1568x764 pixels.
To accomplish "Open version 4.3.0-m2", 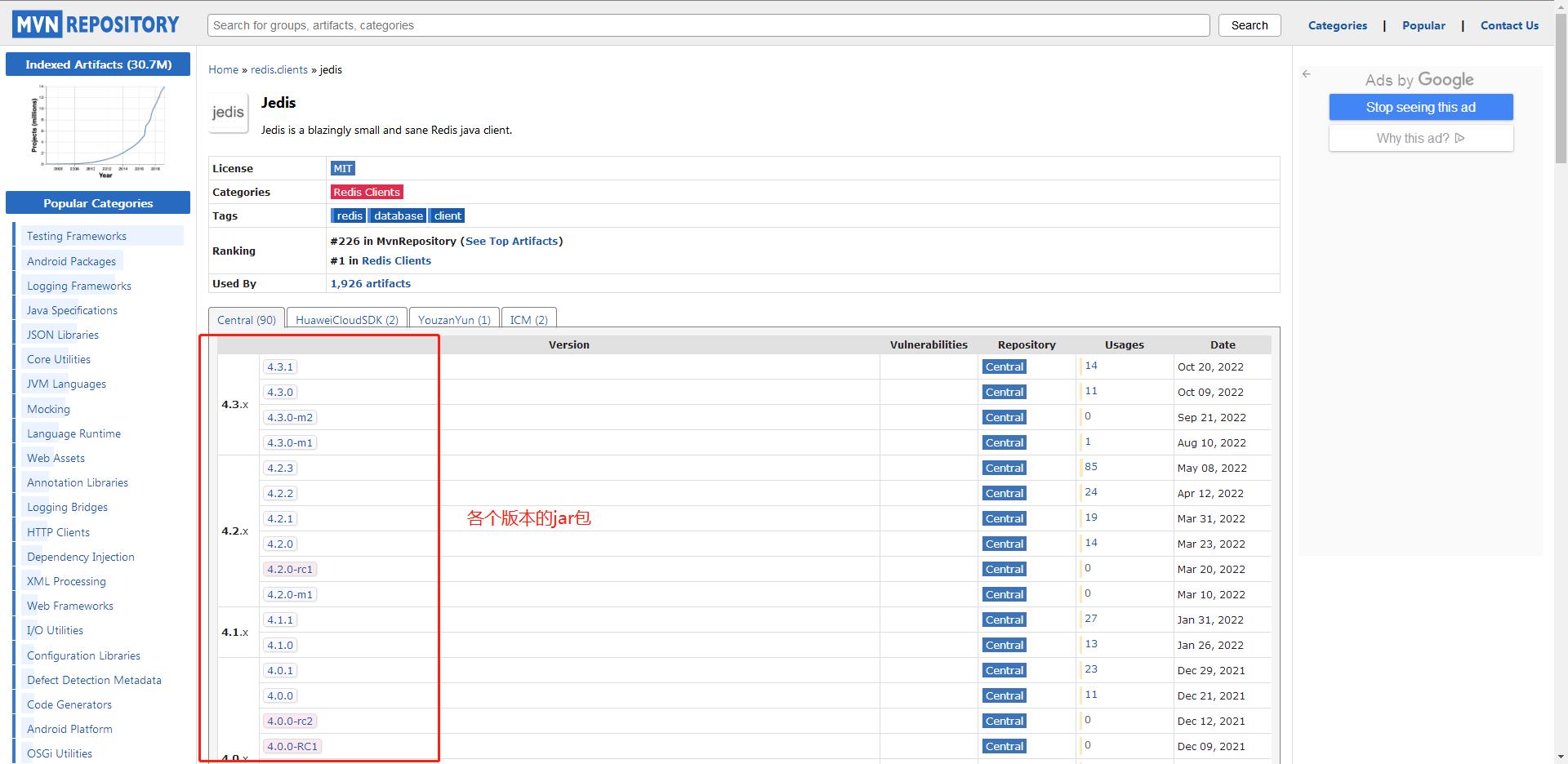I will click(x=290, y=417).
